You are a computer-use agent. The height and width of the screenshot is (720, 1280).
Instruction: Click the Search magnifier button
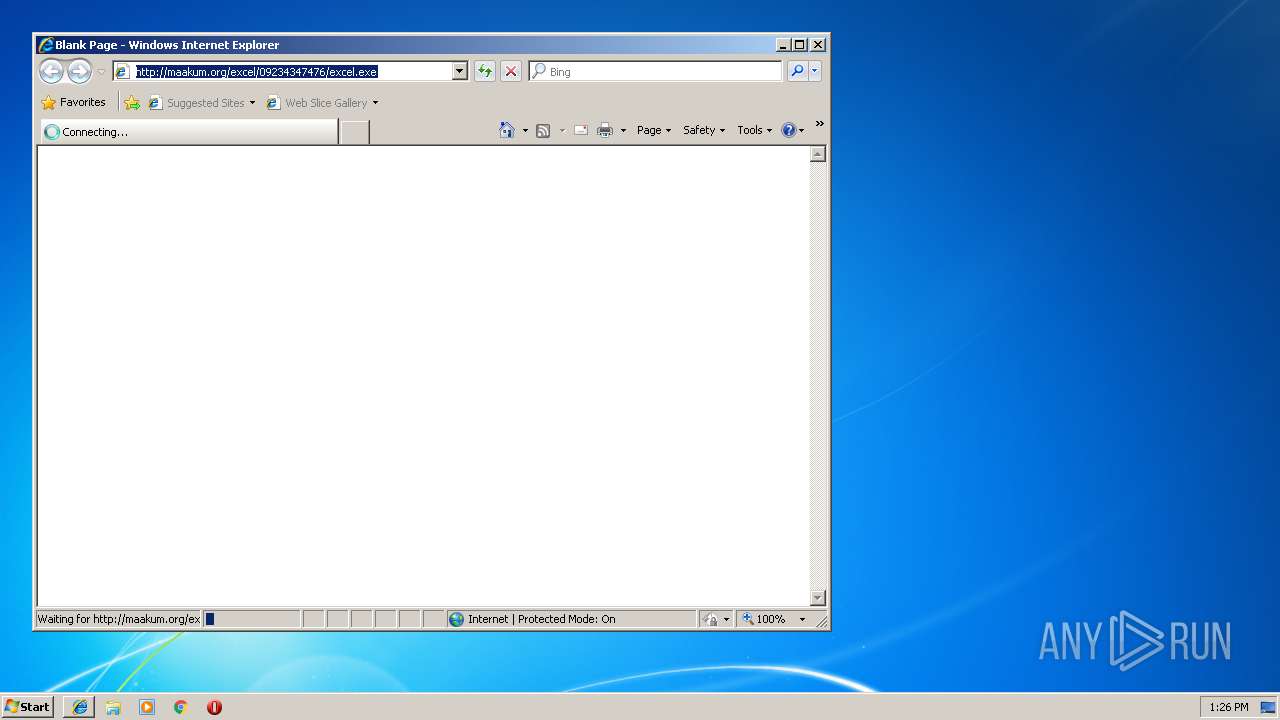click(x=797, y=71)
